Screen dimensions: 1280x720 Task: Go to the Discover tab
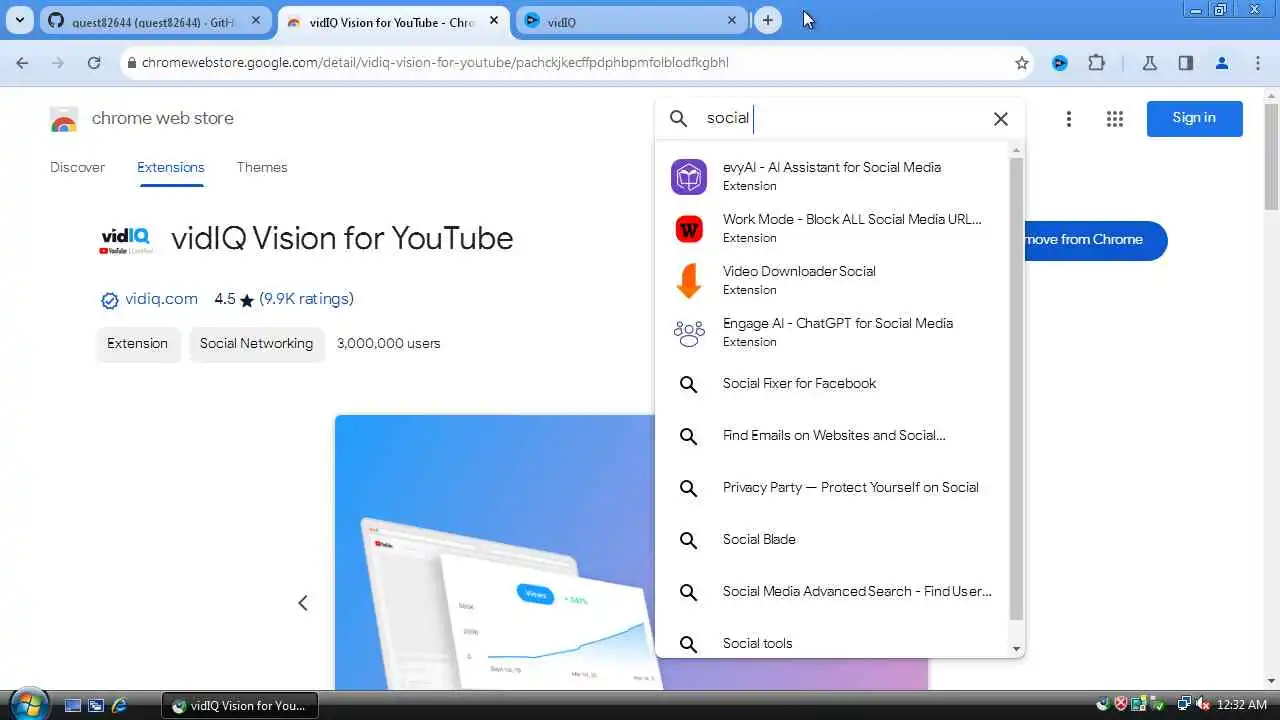77,167
